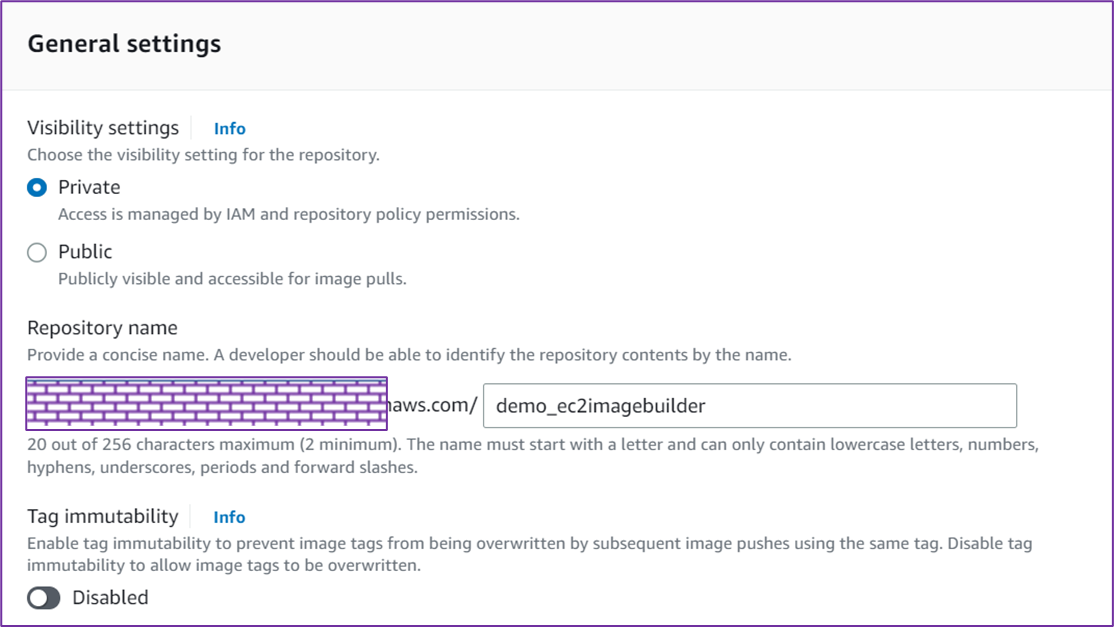Open Info link beside Tag immutability
Image resolution: width=1114 pixels, height=627 pixels.
[x=229, y=517]
